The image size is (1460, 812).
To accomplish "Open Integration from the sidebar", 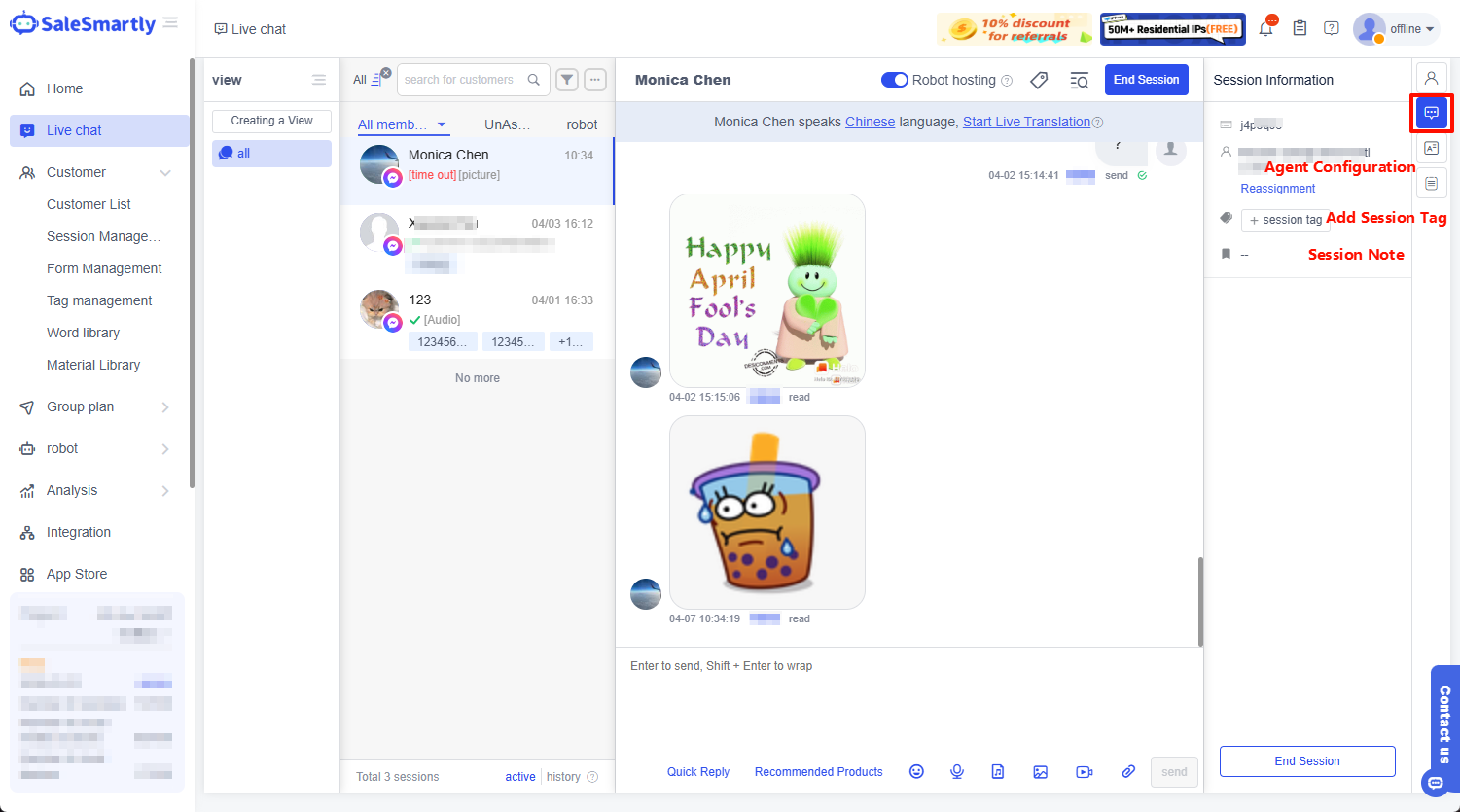I will [x=79, y=532].
